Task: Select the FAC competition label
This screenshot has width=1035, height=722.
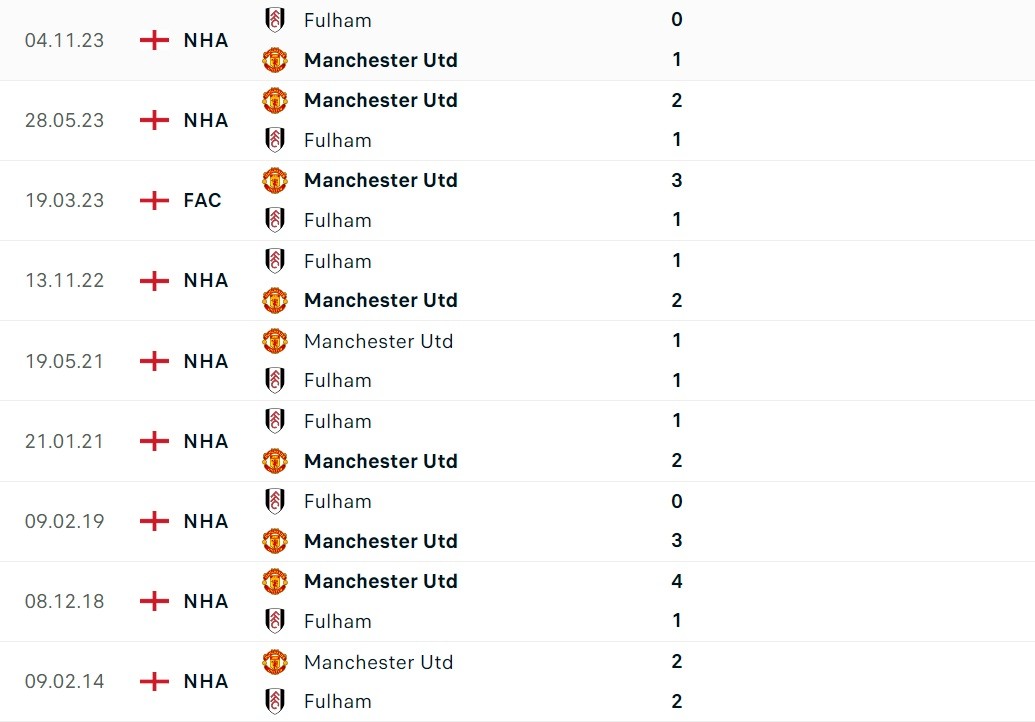Action: tap(202, 200)
